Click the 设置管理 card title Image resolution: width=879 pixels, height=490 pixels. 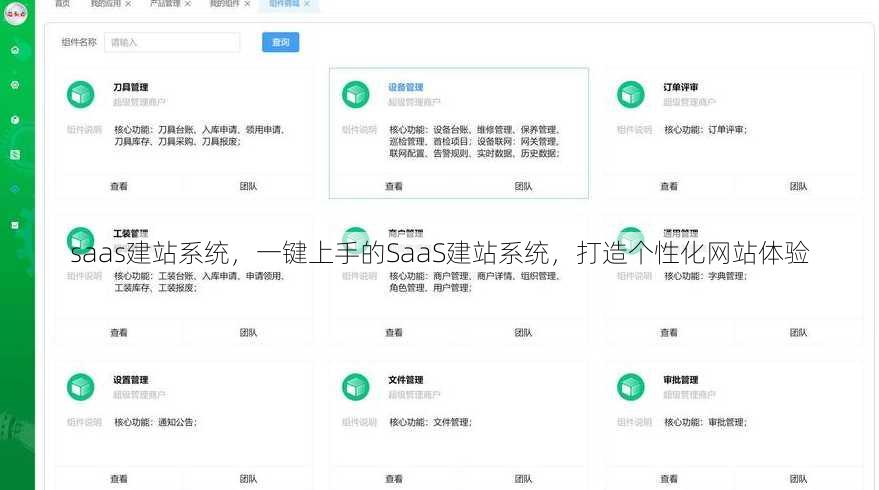point(131,380)
